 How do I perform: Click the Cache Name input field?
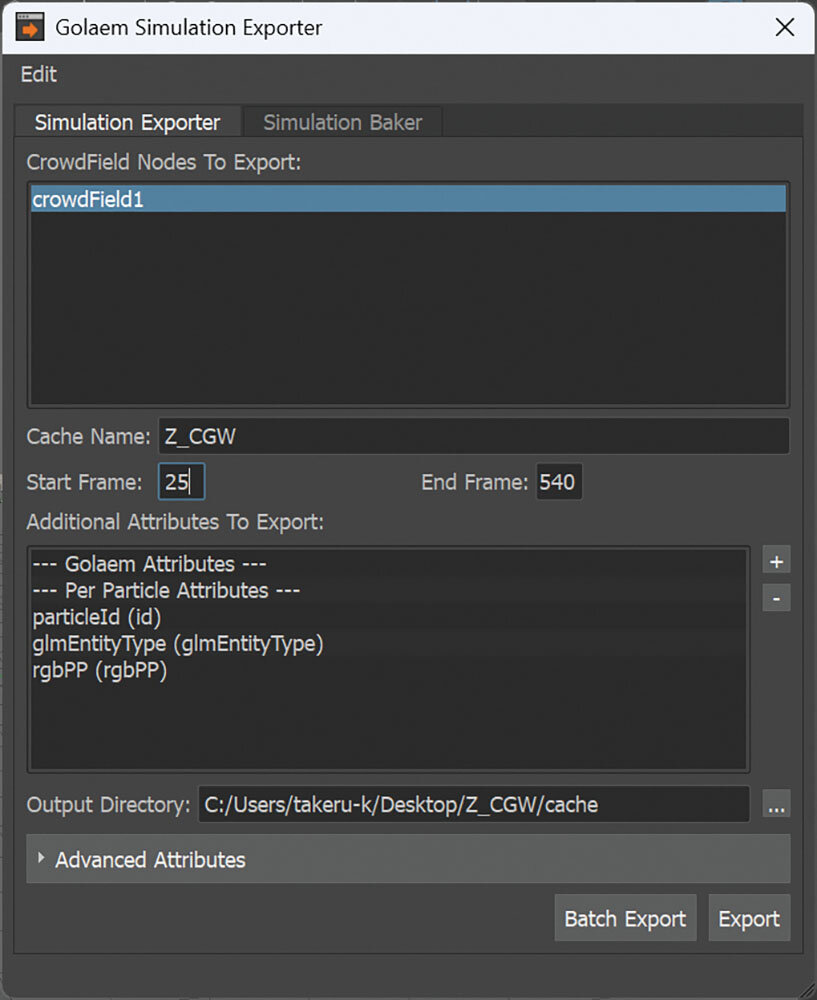[473, 436]
